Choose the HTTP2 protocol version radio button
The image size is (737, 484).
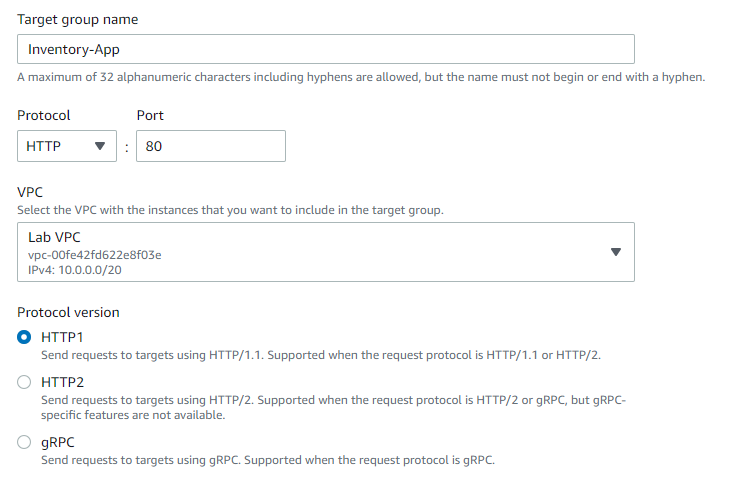tap(24, 382)
